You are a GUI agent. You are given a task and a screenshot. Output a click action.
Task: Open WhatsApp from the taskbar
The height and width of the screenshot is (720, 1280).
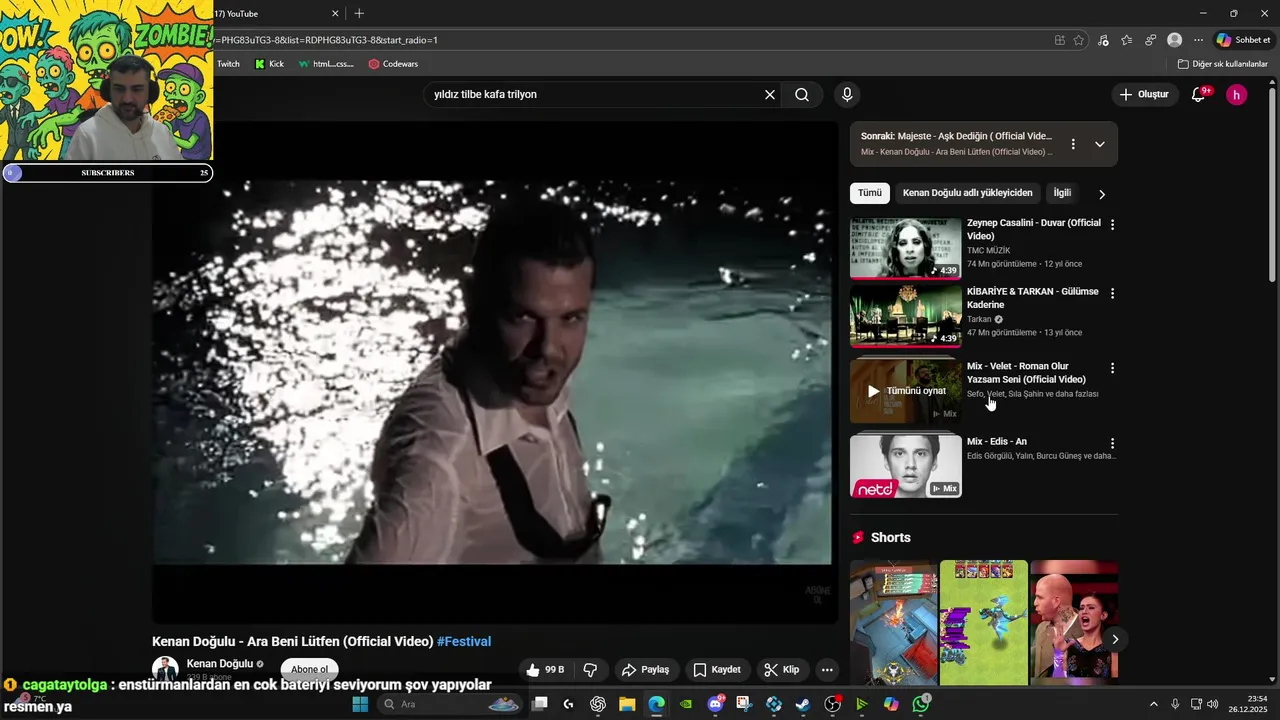pos(920,704)
